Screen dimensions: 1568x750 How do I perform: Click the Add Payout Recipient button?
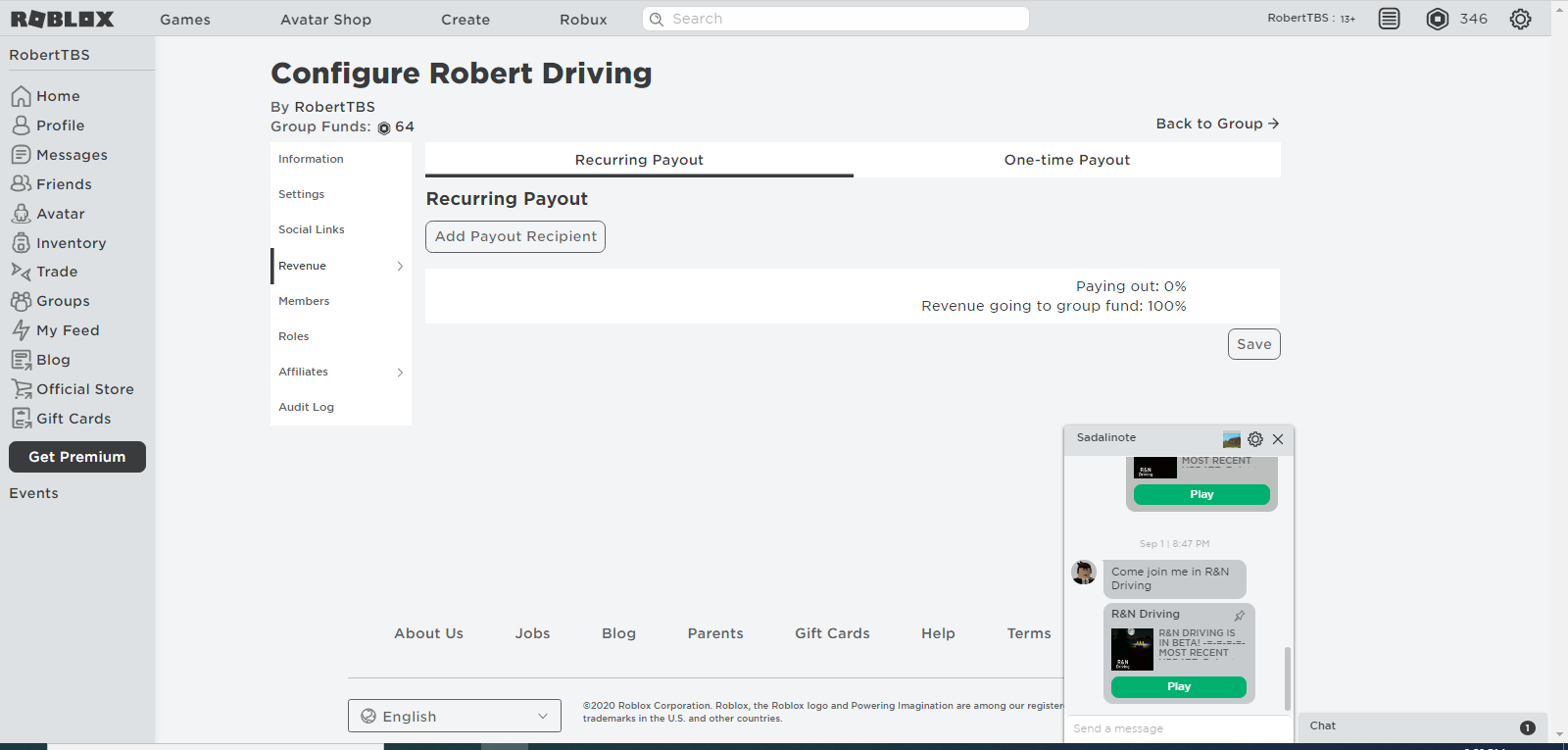[515, 236]
